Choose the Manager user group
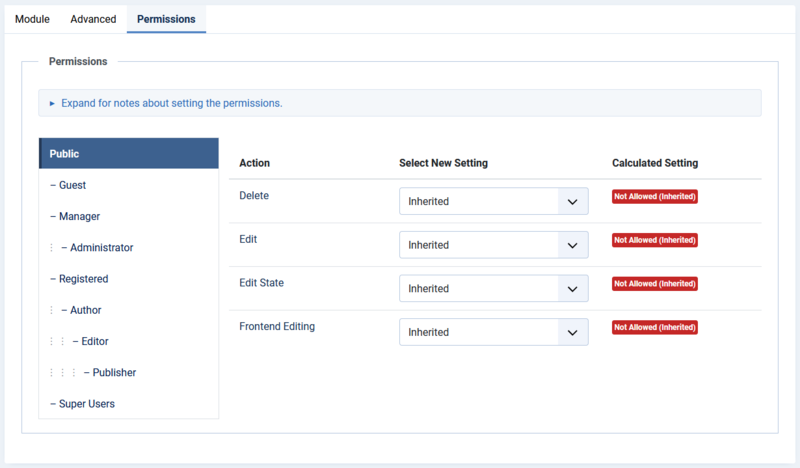Viewport: 800px width, 468px height. point(129,216)
